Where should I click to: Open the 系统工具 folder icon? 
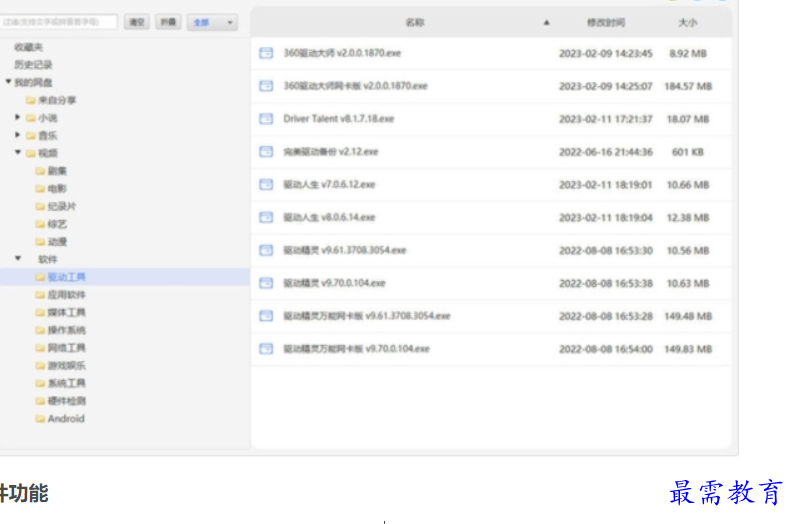coord(40,383)
